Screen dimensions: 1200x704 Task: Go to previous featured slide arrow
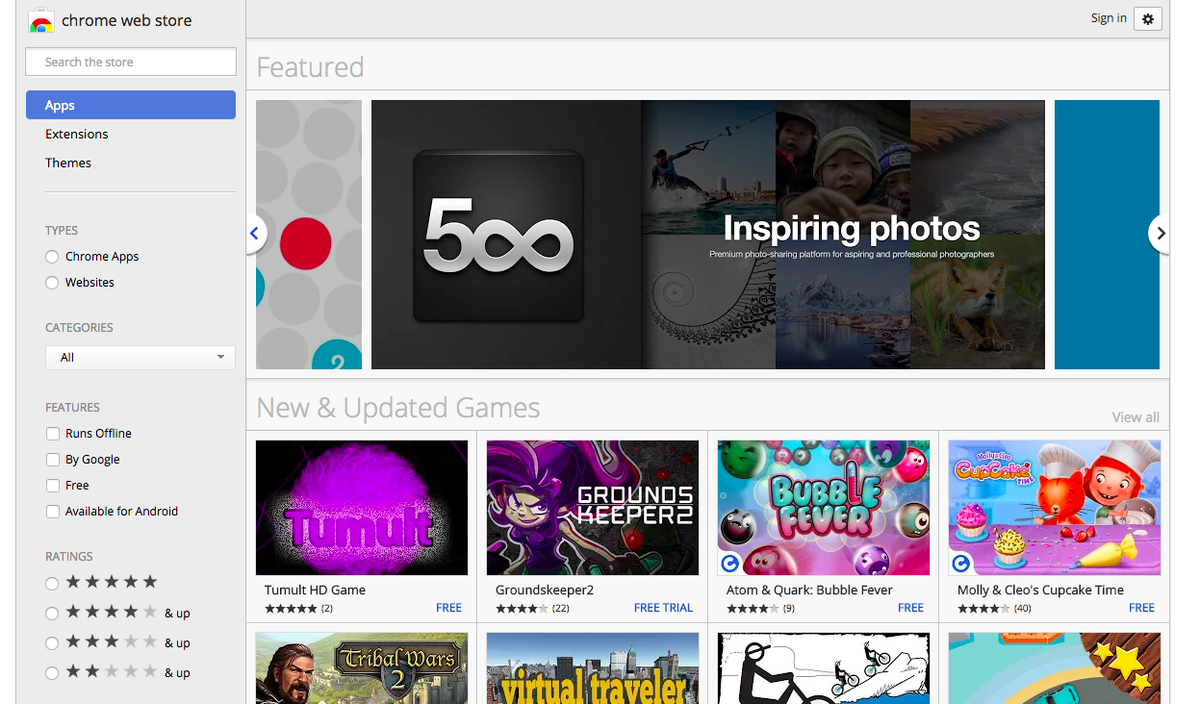(255, 234)
